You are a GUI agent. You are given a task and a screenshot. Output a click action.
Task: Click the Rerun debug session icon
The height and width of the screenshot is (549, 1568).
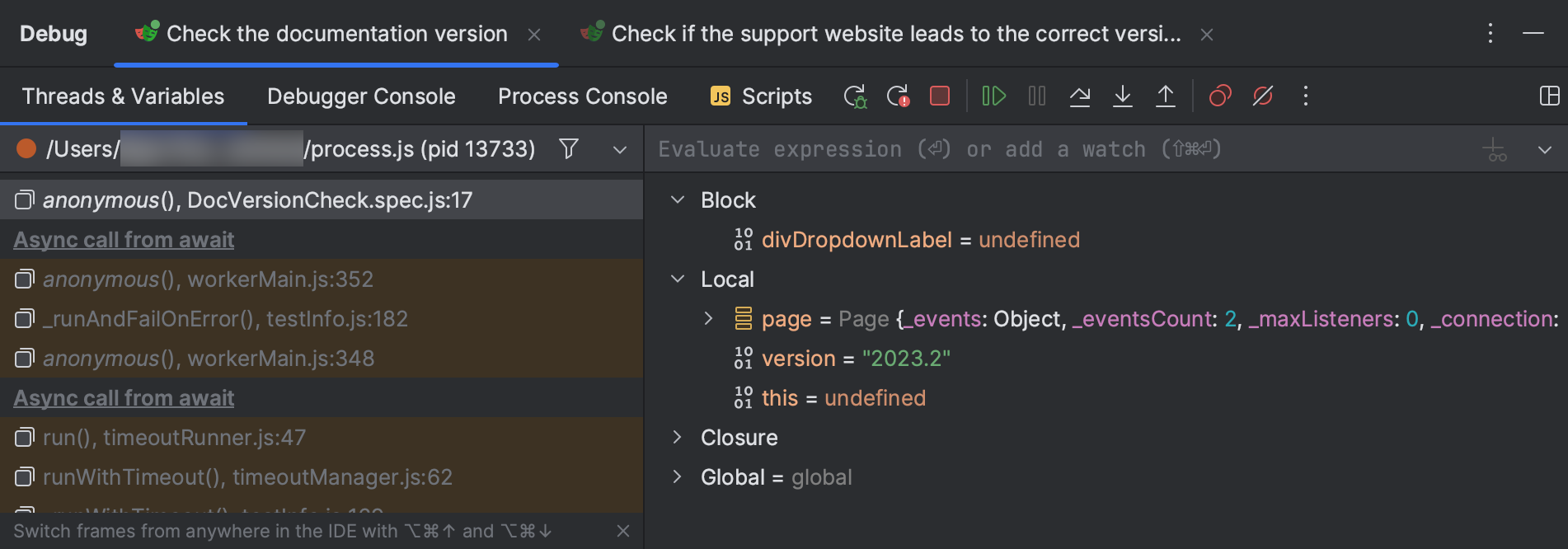[855, 96]
